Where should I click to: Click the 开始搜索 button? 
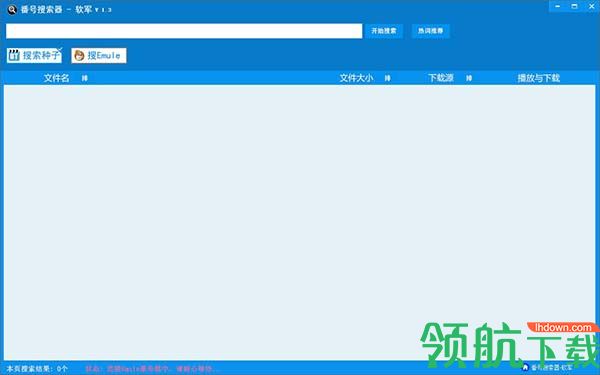(383, 31)
